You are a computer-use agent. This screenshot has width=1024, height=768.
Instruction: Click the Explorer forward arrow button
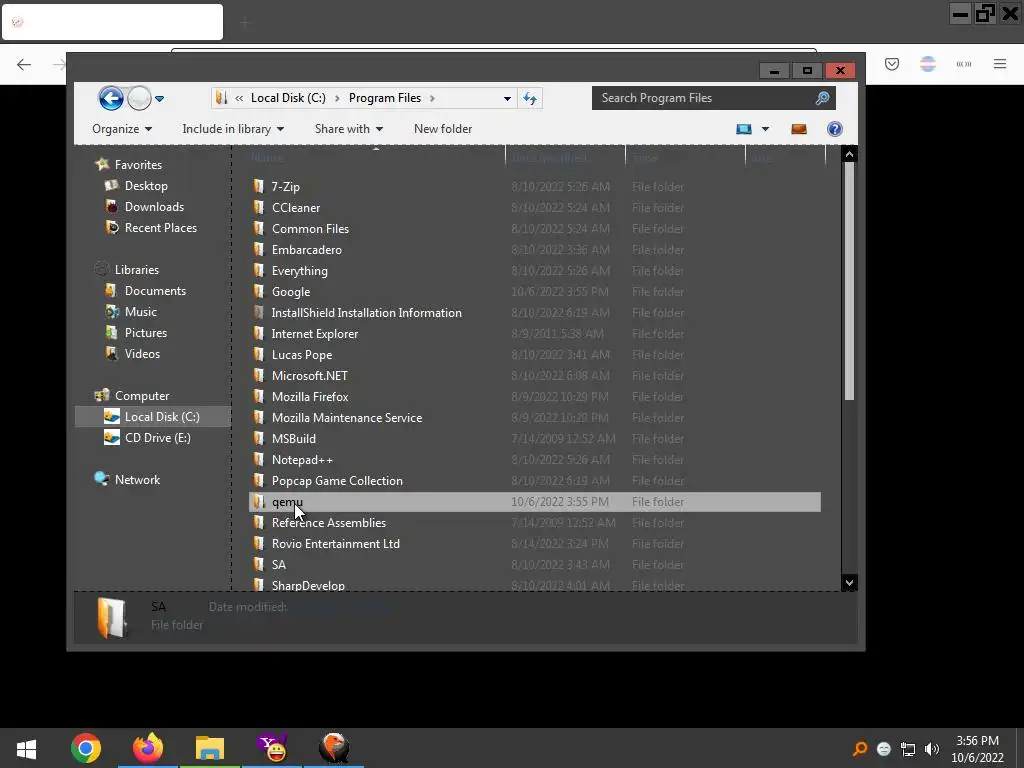click(x=139, y=99)
